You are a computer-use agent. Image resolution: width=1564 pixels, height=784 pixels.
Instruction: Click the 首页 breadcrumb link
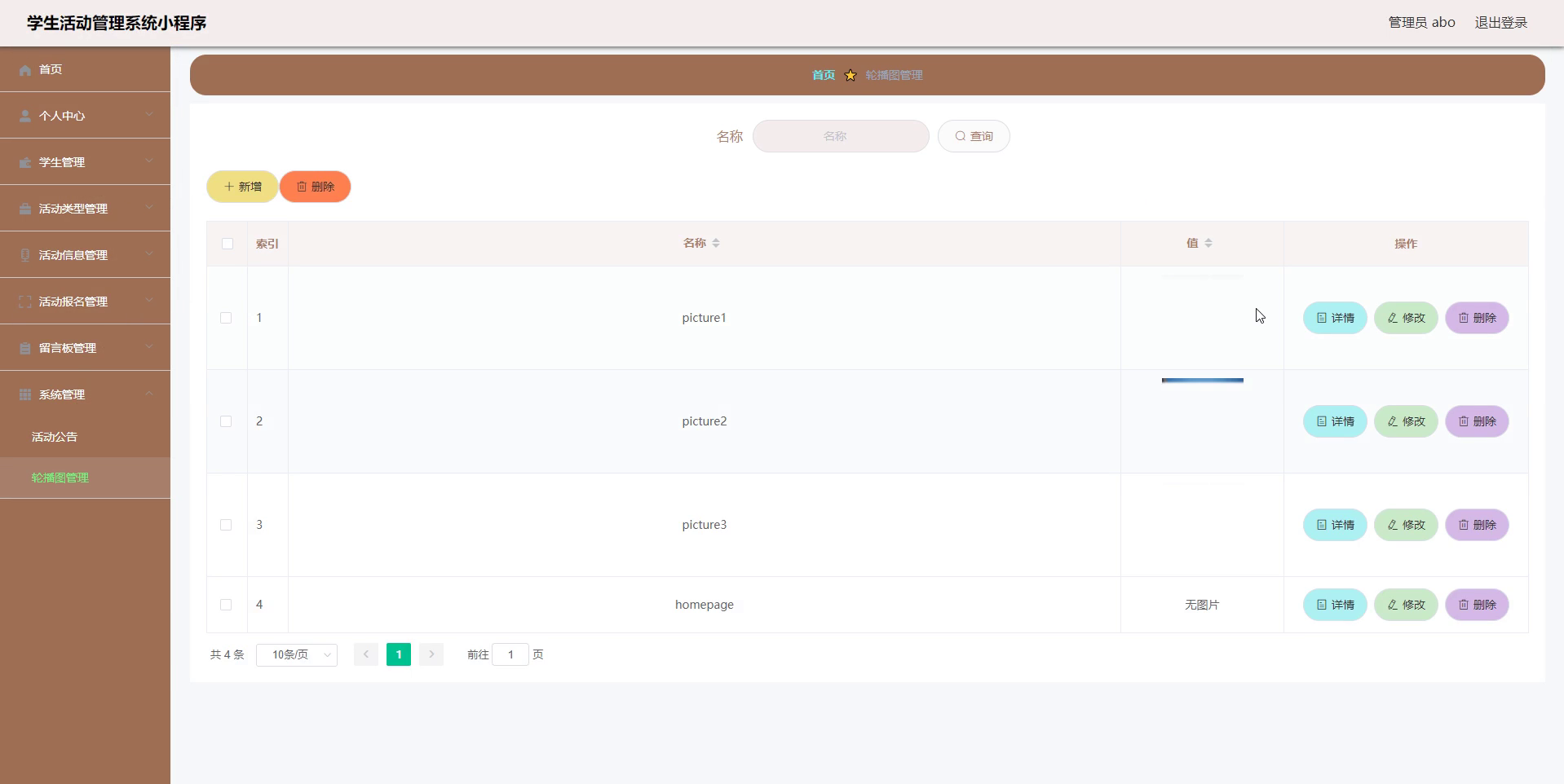[824, 75]
